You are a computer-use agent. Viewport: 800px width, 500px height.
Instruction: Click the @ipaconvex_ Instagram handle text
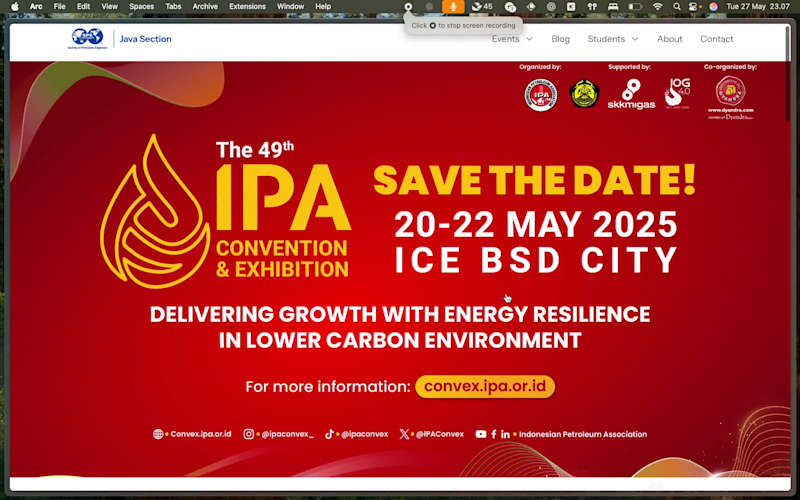coord(287,434)
